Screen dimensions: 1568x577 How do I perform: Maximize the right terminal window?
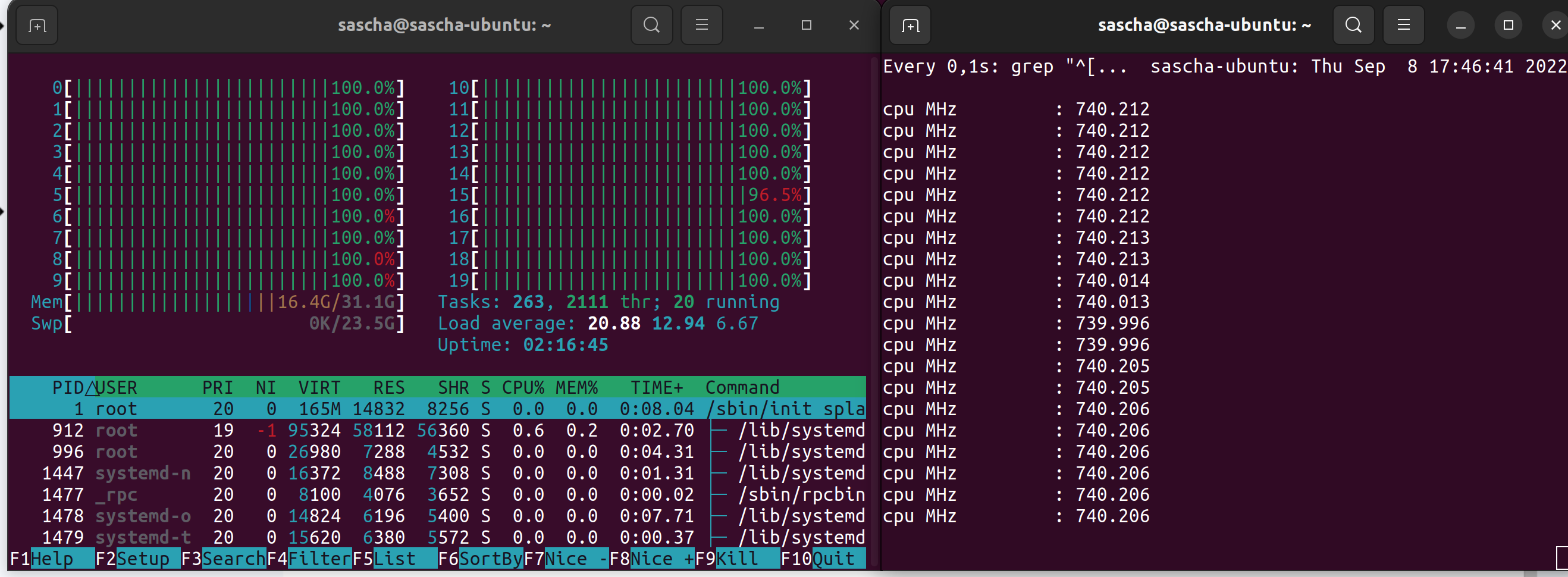tap(1508, 26)
